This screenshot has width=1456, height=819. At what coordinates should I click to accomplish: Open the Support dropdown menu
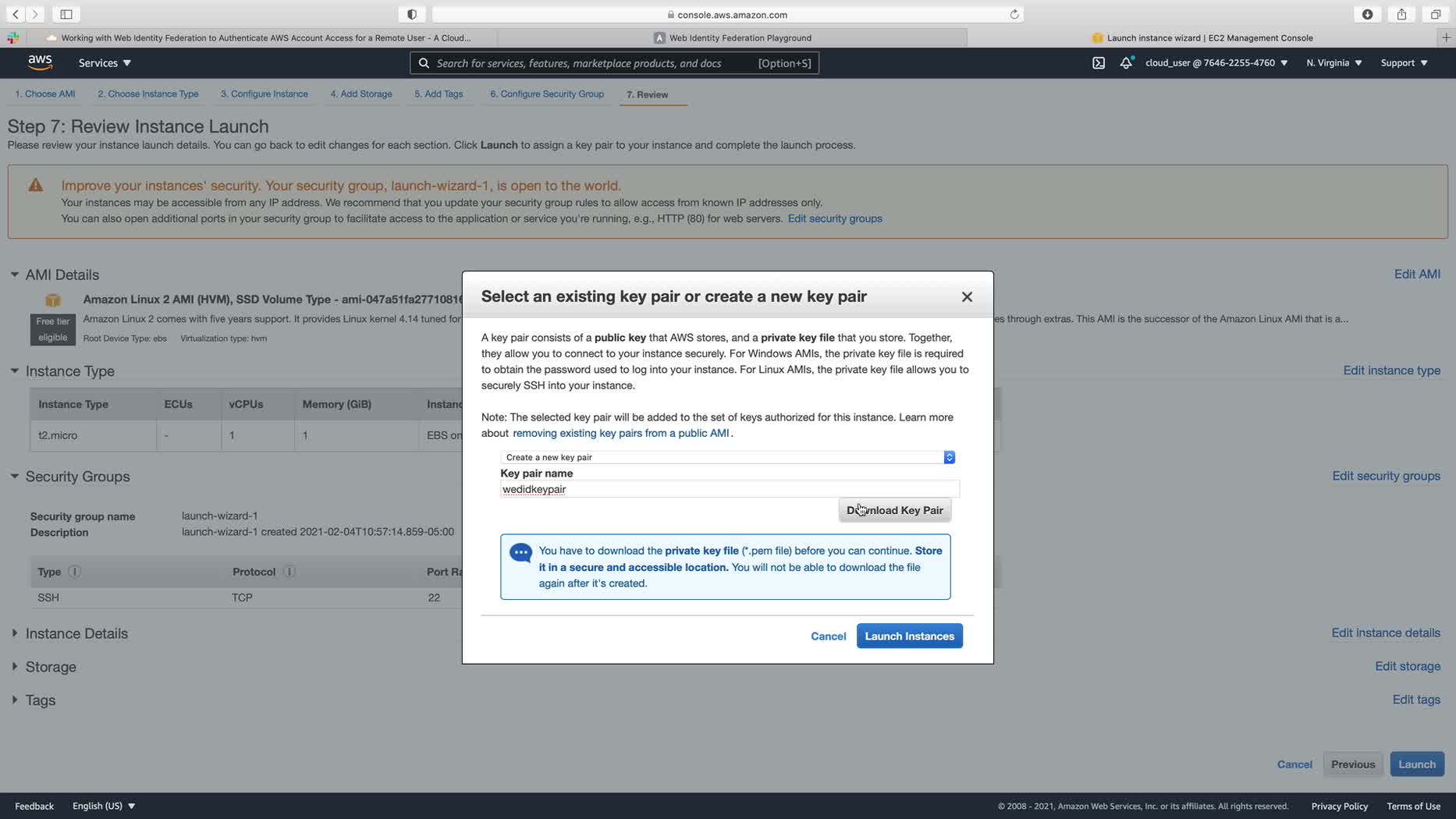click(x=1405, y=63)
